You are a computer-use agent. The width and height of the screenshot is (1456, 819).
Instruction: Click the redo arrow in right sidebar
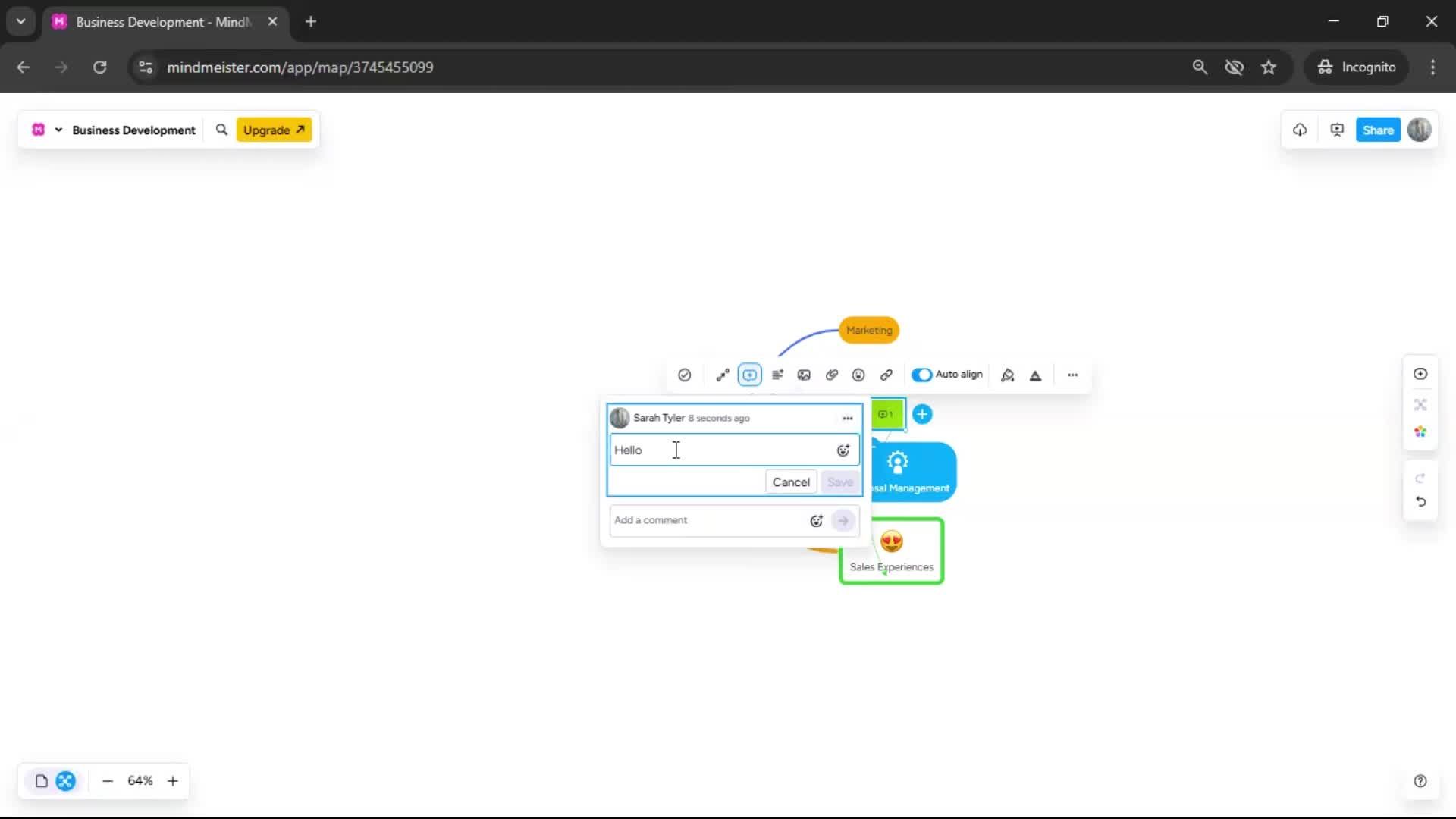(1420, 478)
